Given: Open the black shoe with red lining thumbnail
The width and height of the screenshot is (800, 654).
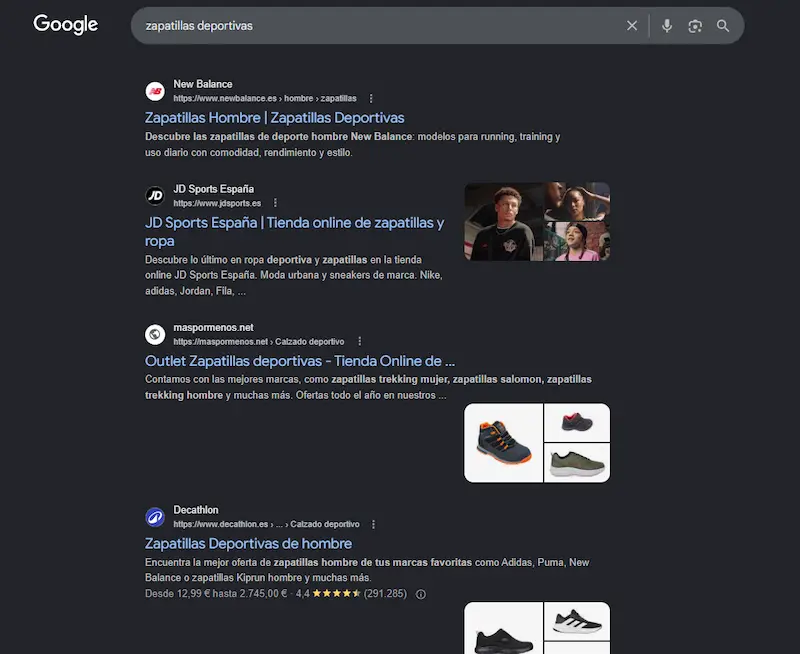Looking at the screenshot, I should click(577, 422).
